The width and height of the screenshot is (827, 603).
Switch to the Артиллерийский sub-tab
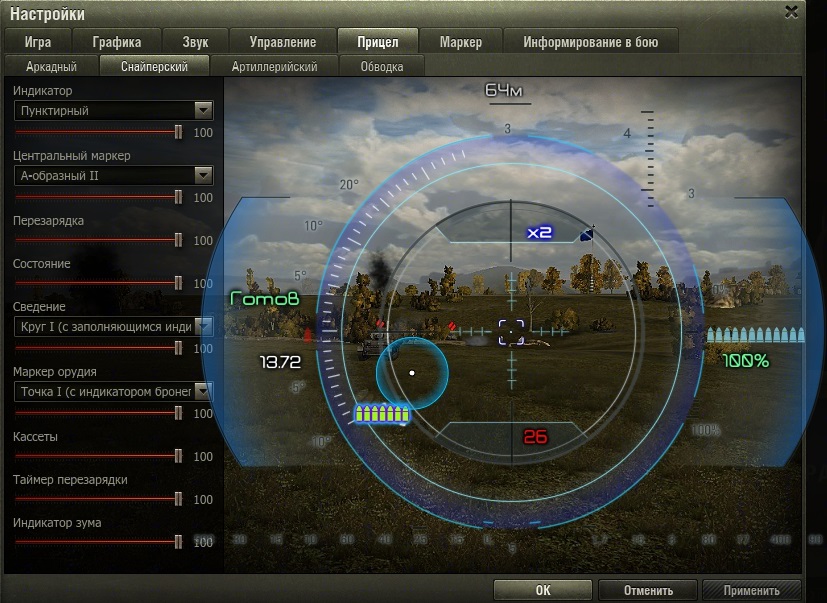point(274,66)
